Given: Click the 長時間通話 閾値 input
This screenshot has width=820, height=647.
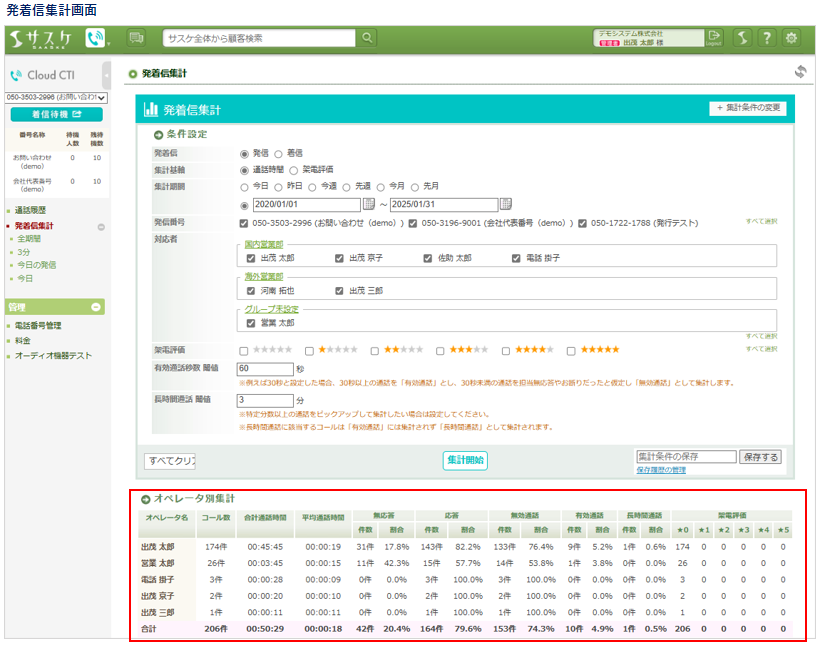Looking at the screenshot, I should click(x=265, y=401).
